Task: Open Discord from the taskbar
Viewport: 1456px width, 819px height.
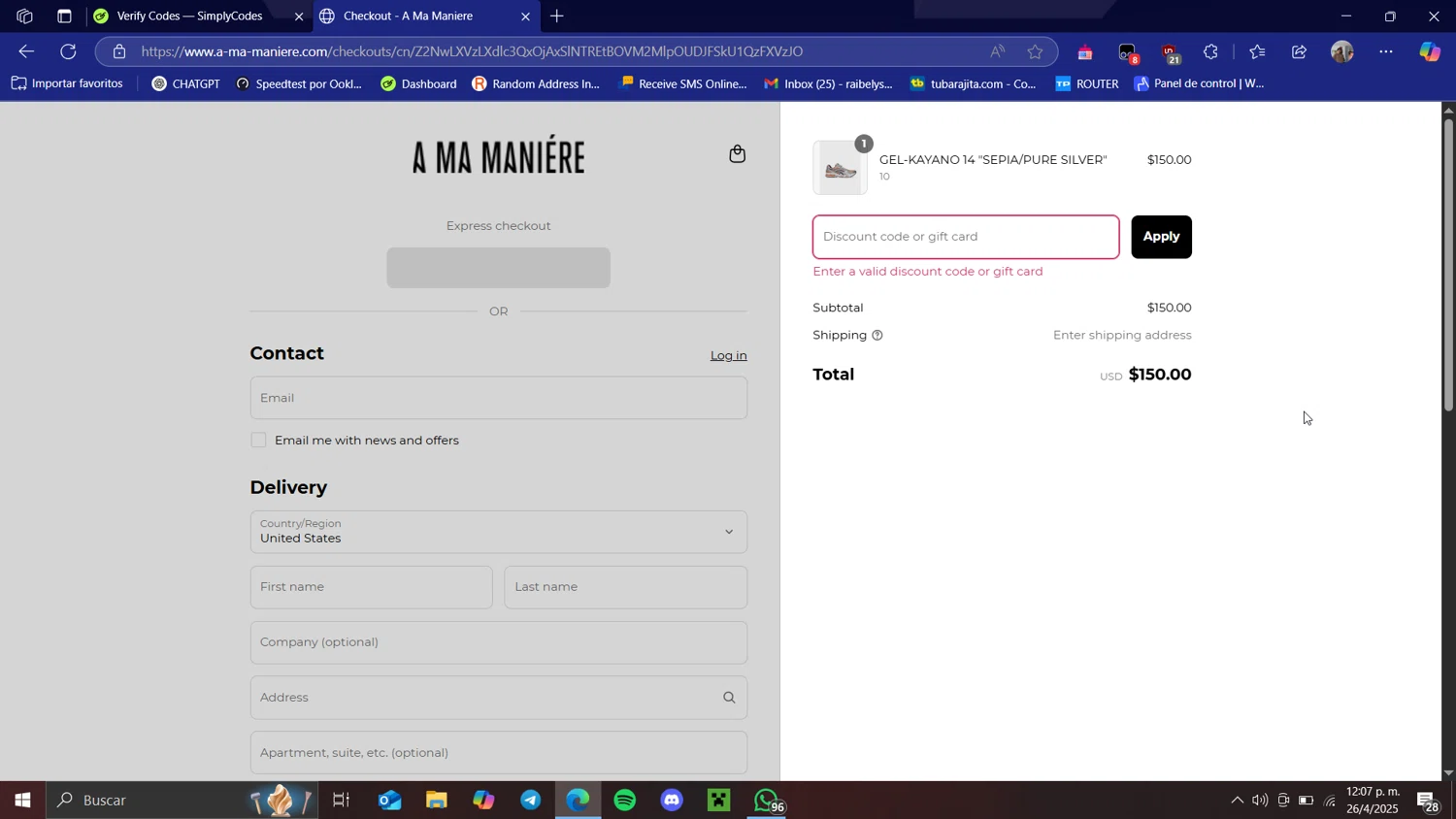Action: (672, 801)
